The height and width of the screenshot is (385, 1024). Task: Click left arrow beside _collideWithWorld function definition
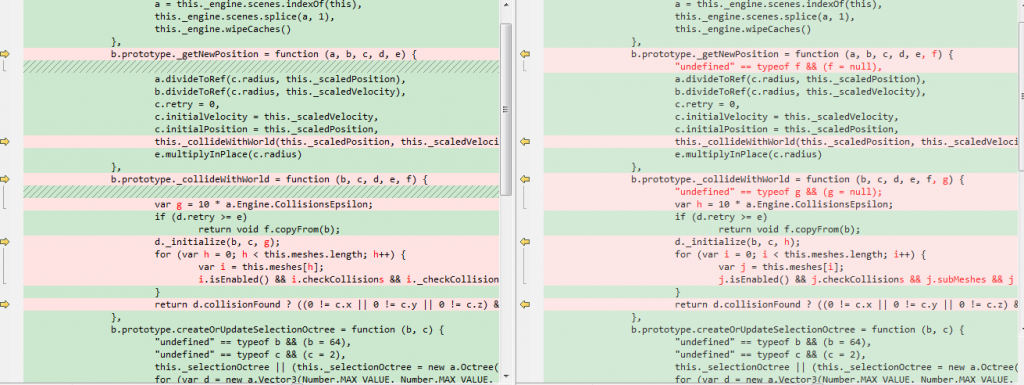[6, 179]
